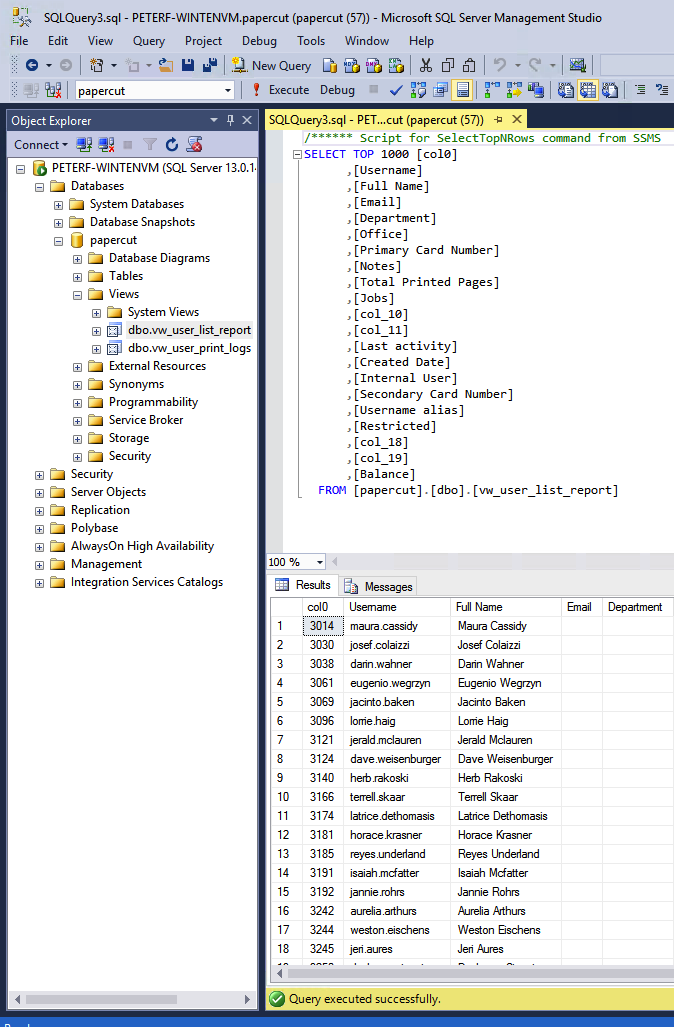The width and height of the screenshot is (674, 1027).
Task: Toggle the highlighted IntelliSense Enabled icon
Action: coord(462,90)
